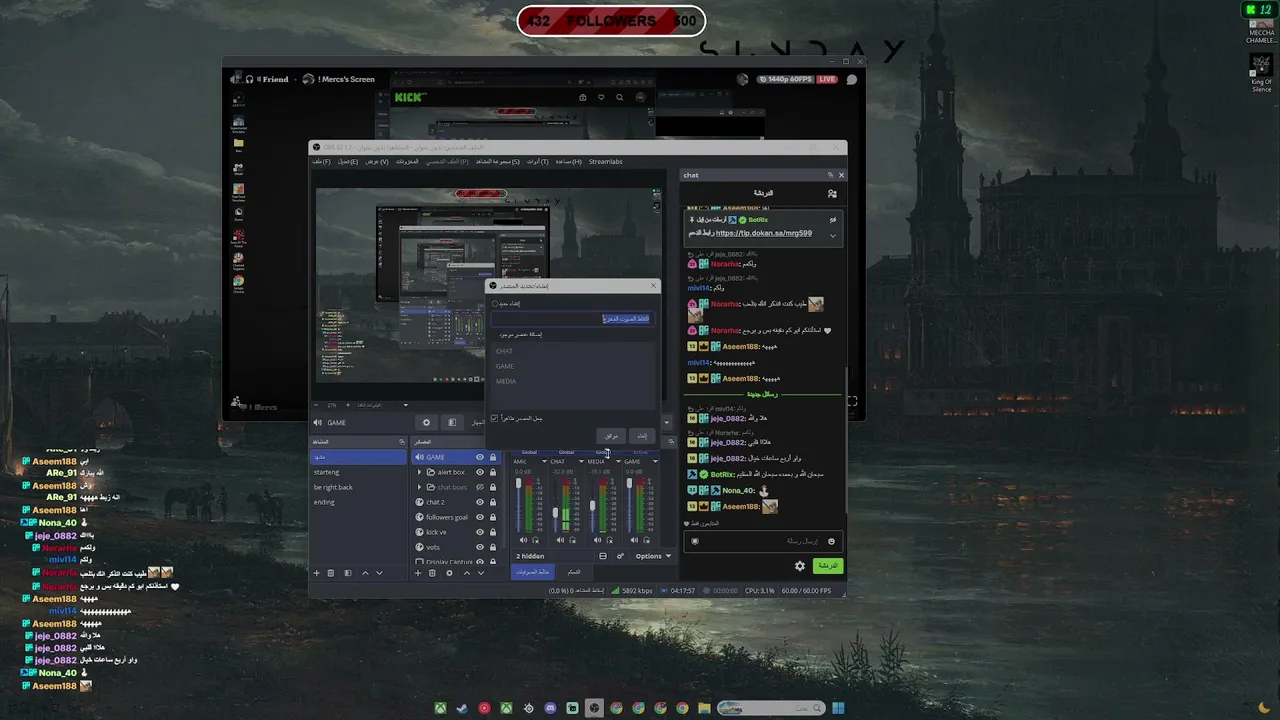Image resolution: width=1280 pixels, height=720 pixels.
Task: Adjust the MEDIA volume fader
Action: tap(592, 505)
